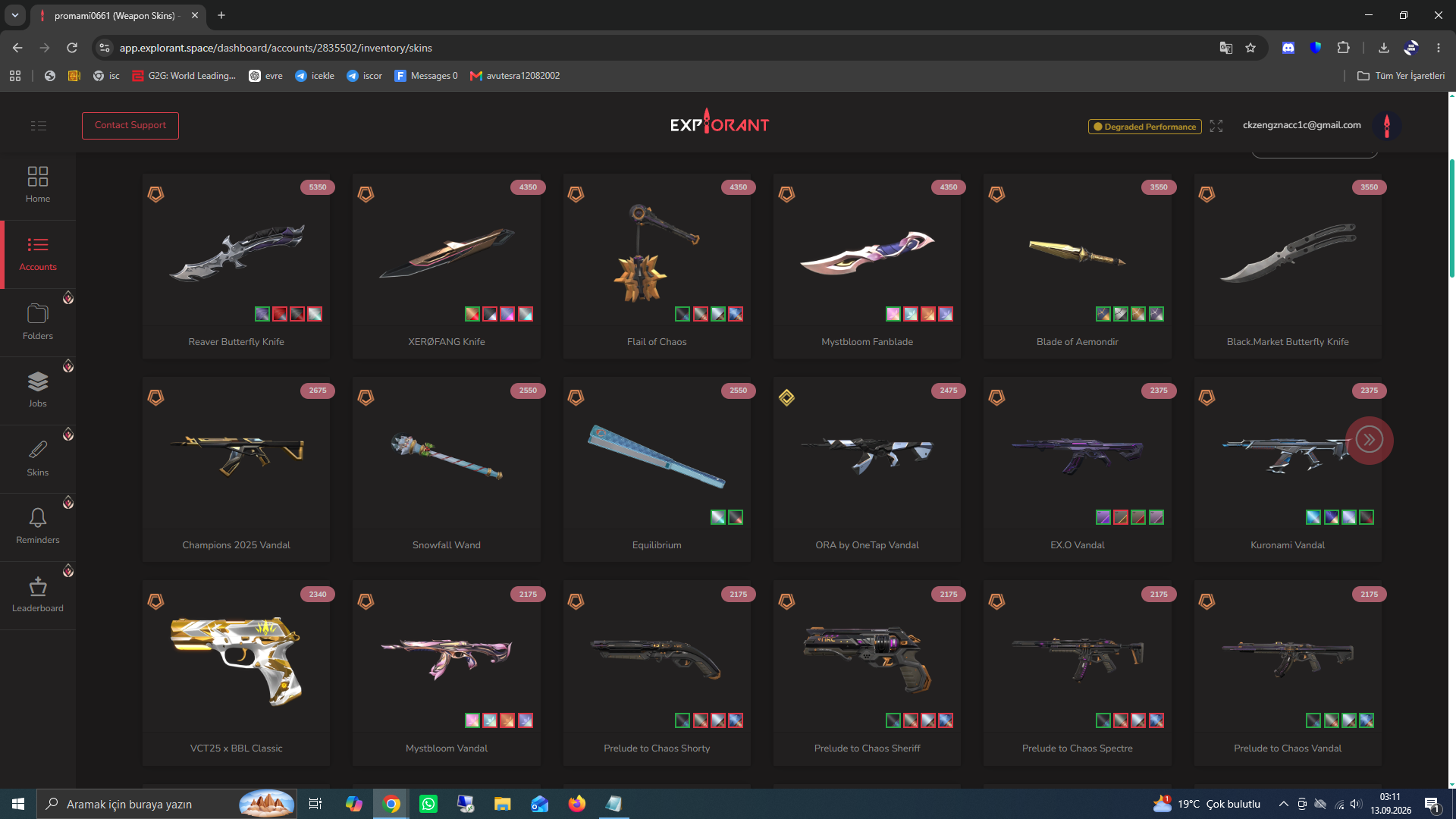Screen dimensions: 1456x819
Task: Bookmark this page with star icon
Action: point(1250,48)
